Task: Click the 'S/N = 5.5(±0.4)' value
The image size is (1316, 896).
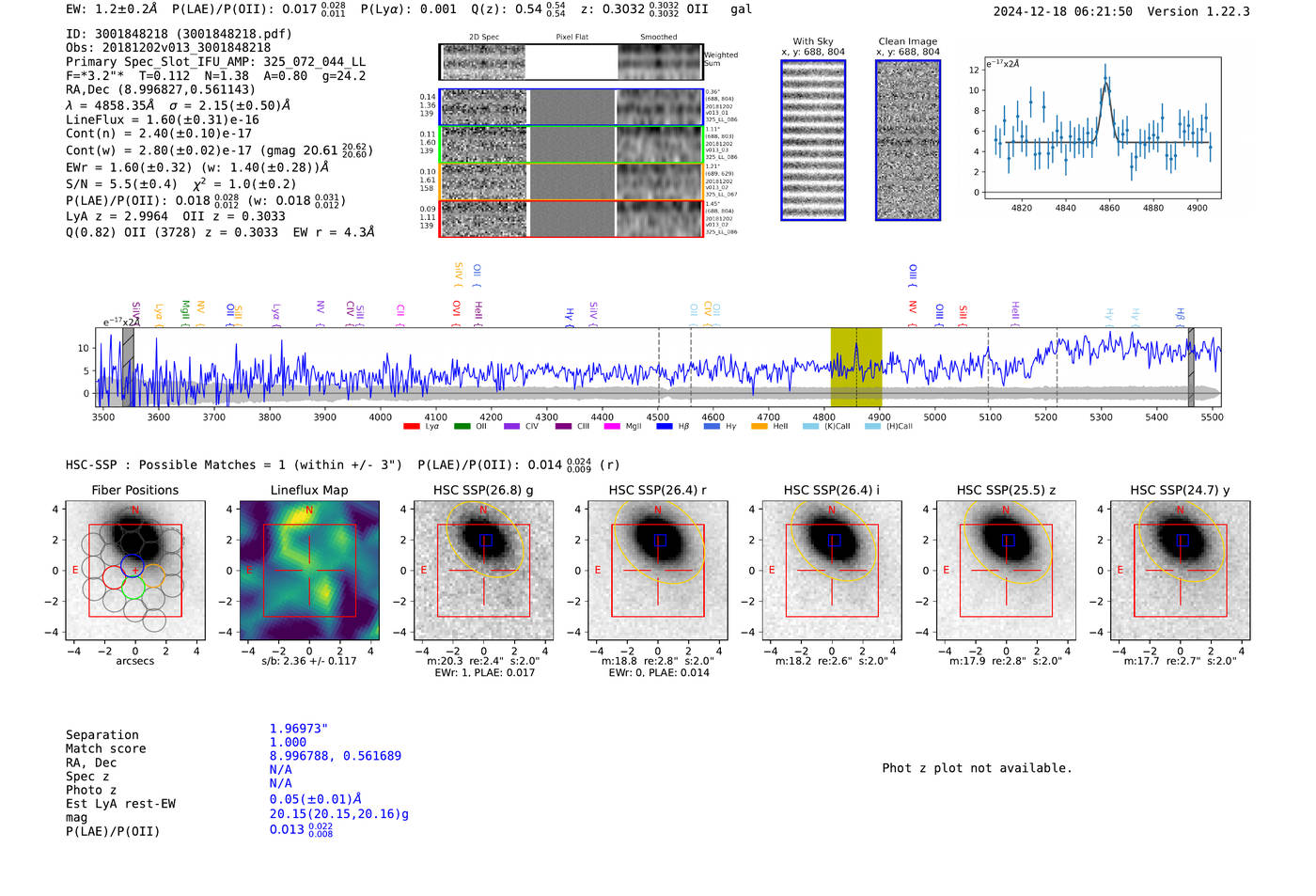Action: [121, 184]
